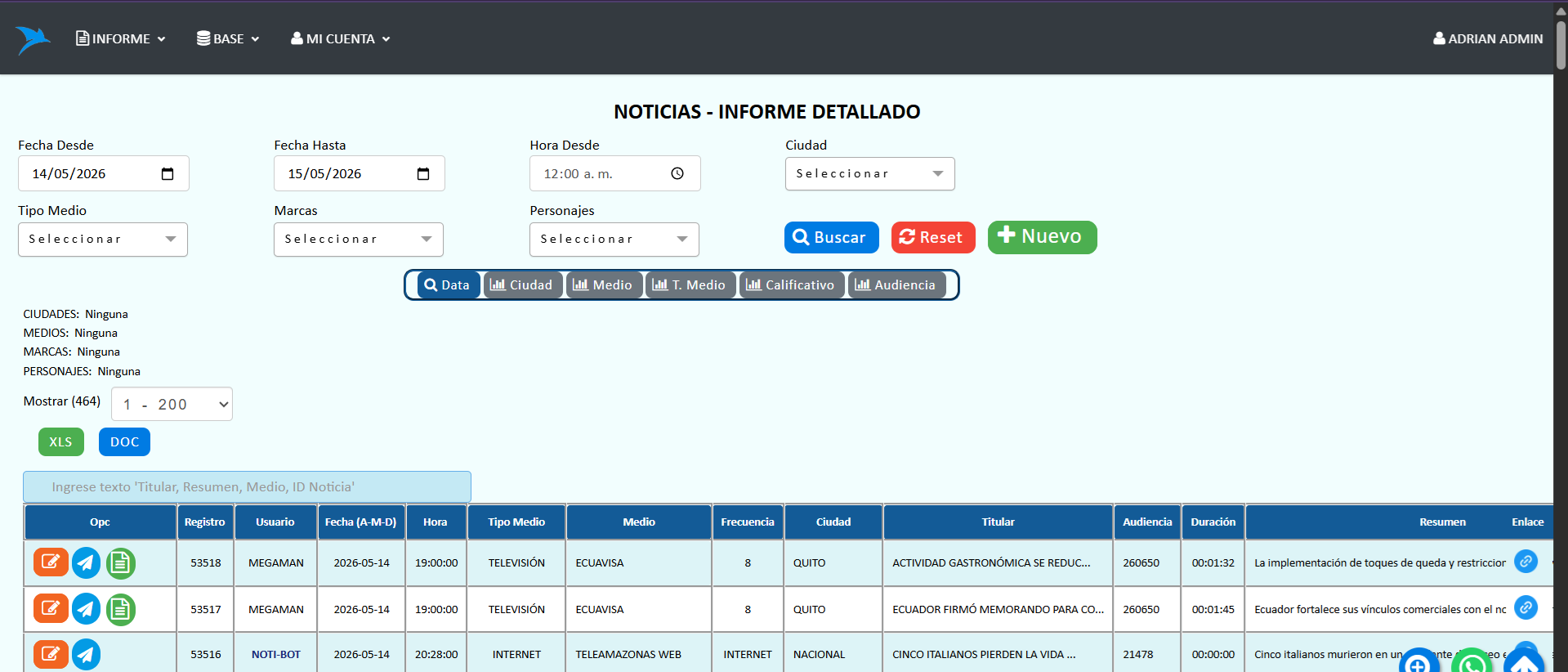Export results with the XLS button
The image size is (1568, 672).
61,441
